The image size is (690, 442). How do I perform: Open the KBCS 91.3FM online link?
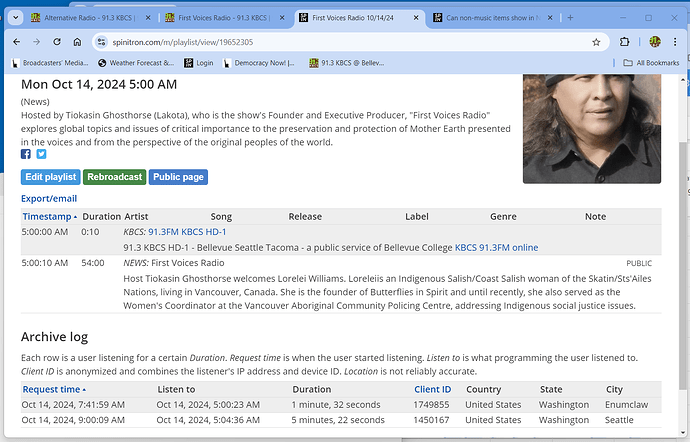(x=496, y=247)
